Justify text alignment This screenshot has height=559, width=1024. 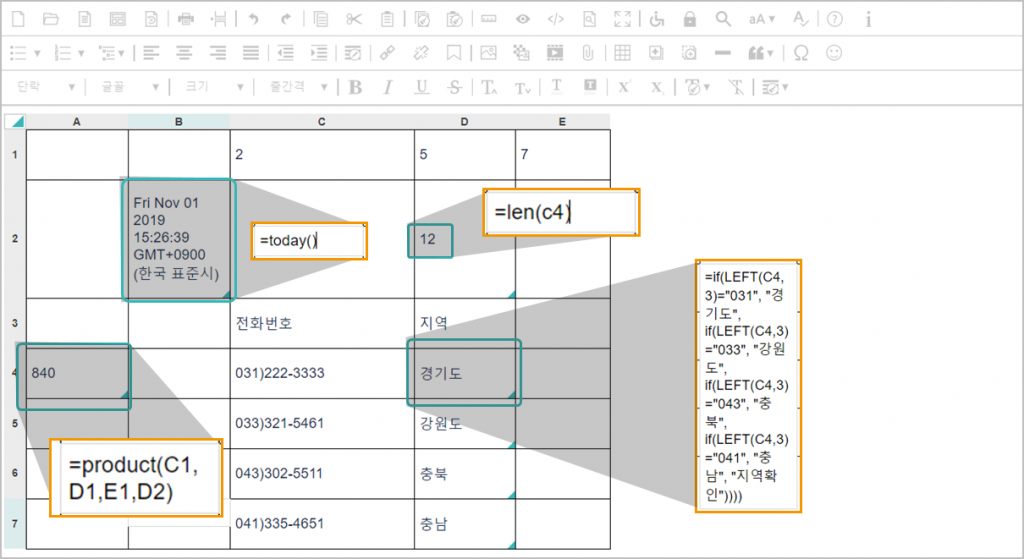251,53
